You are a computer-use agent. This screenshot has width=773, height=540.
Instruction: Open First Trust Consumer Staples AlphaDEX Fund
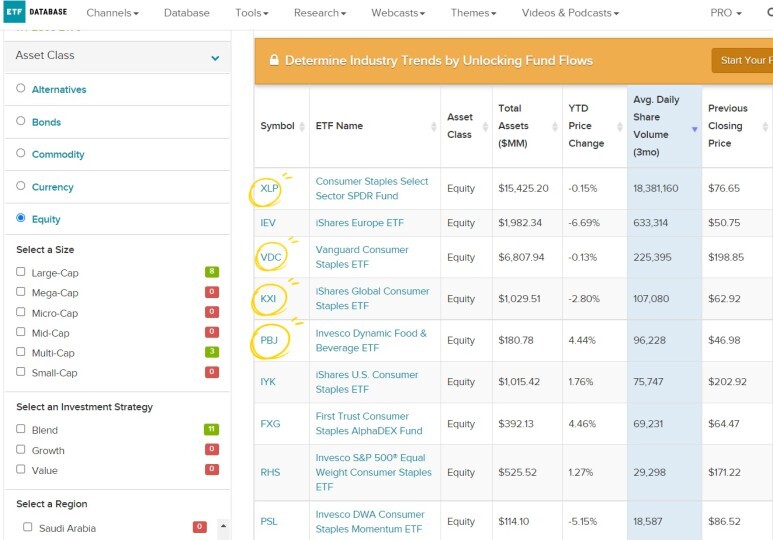click(x=369, y=424)
